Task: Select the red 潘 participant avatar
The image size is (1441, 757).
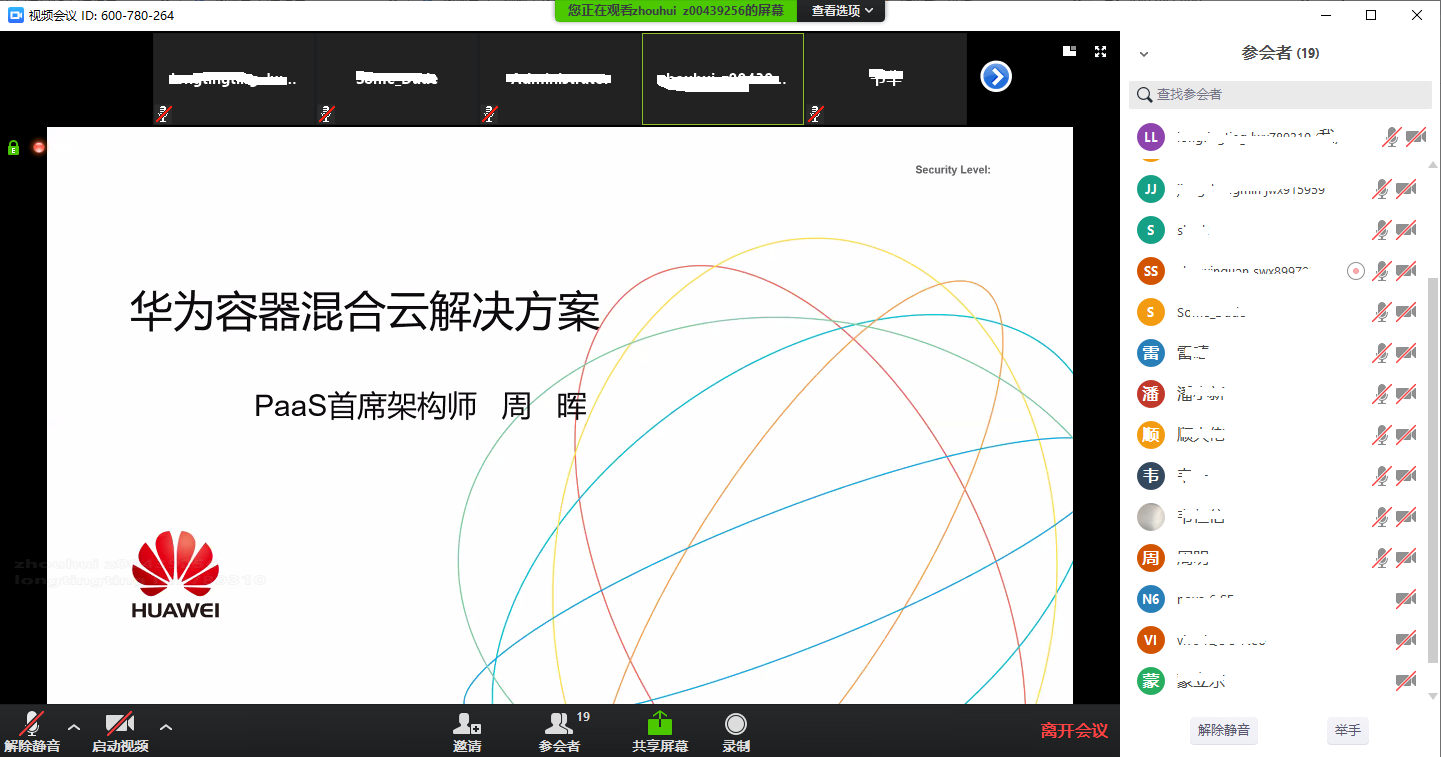Action: point(1151,394)
